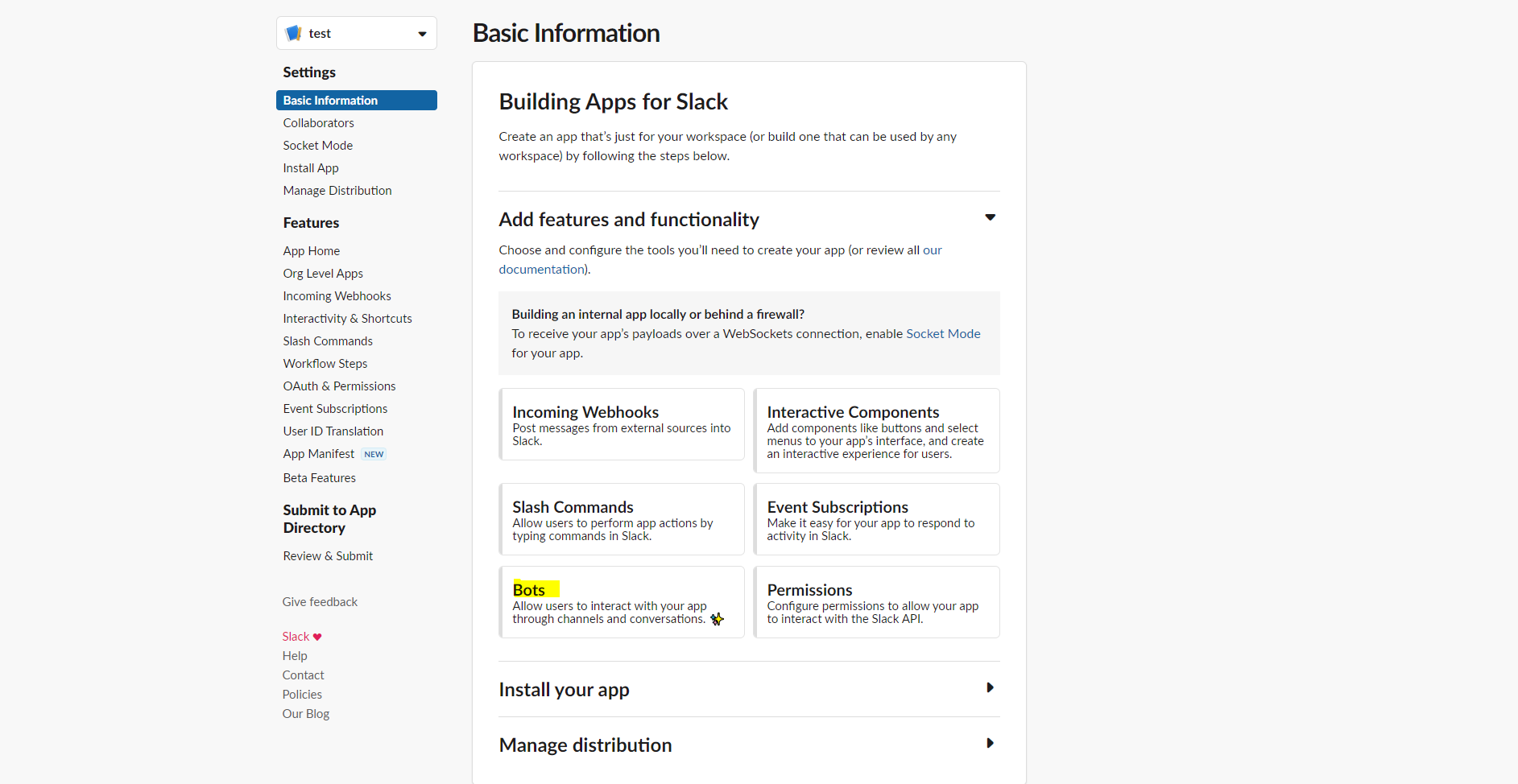
Task: Open Event Subscriptions in sidebar
Action: 335,408
